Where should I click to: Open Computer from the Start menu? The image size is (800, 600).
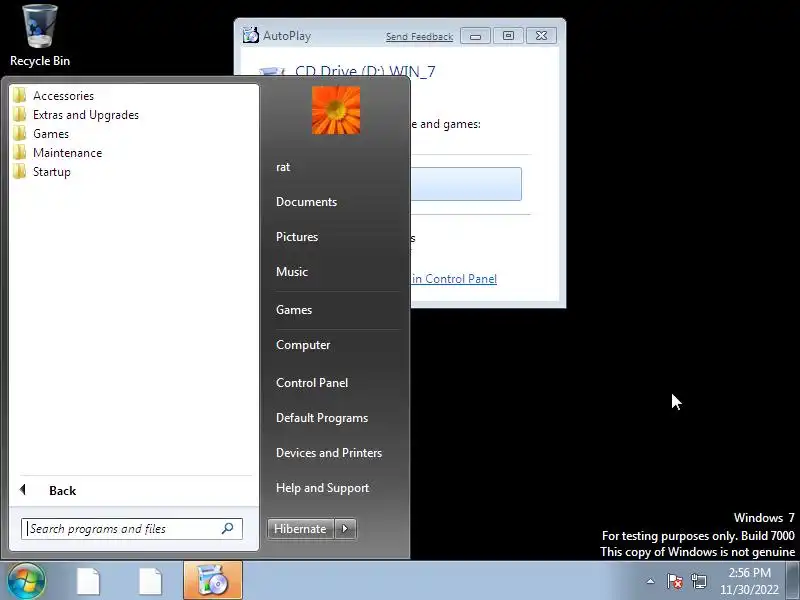(x=303, y=345)
